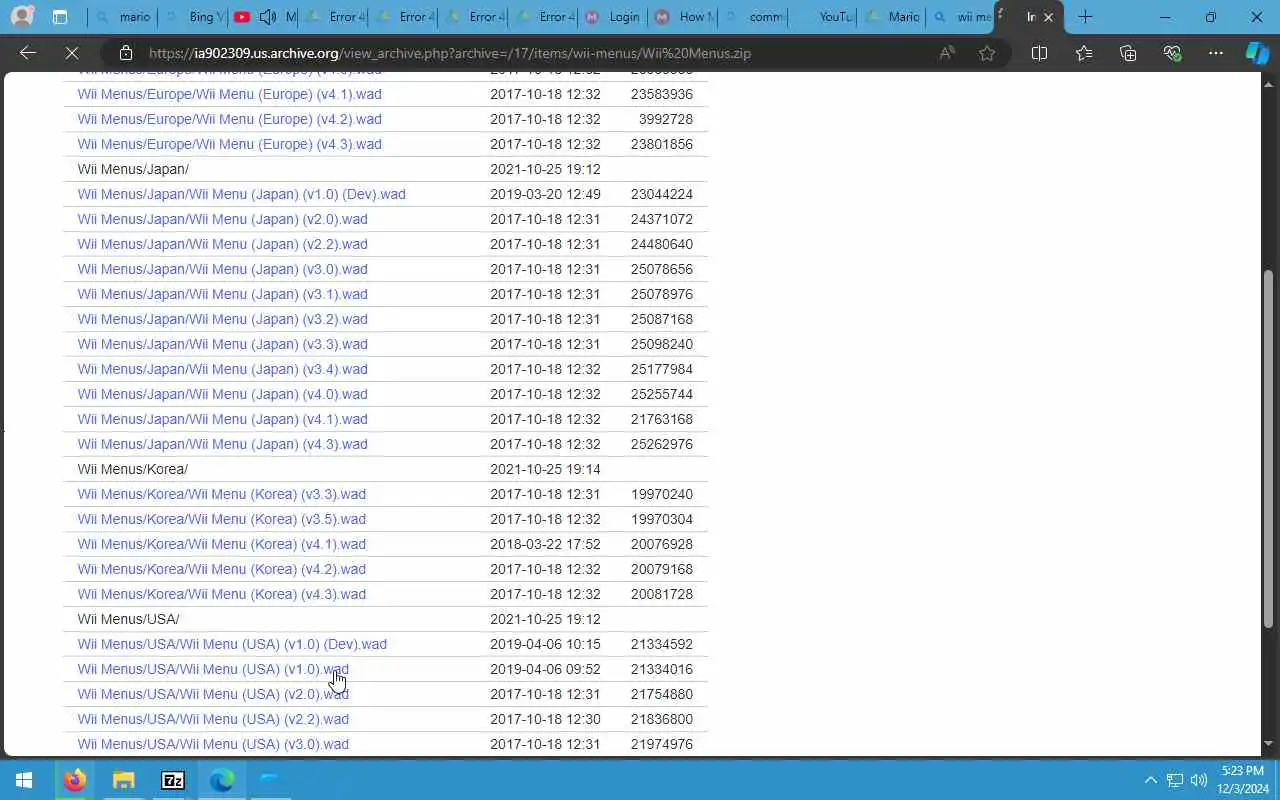View site information via the lock icon

coord(125,53)
